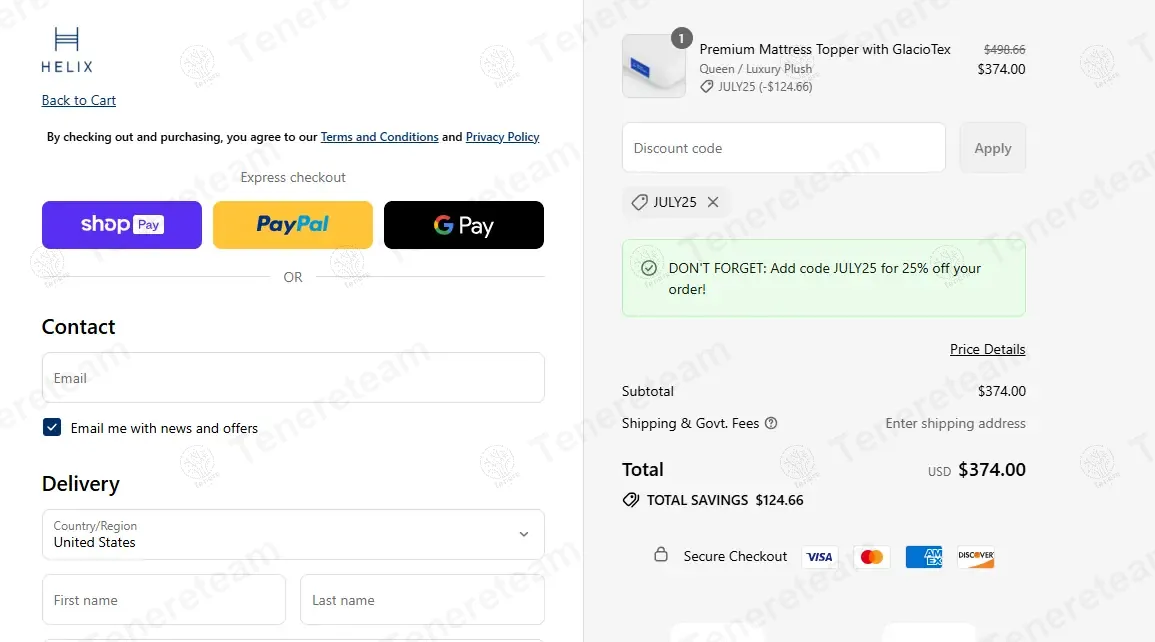This screenshot has width=1155, height=642.
Task: Click the Helix logo
Action: (x=67, y=50)
